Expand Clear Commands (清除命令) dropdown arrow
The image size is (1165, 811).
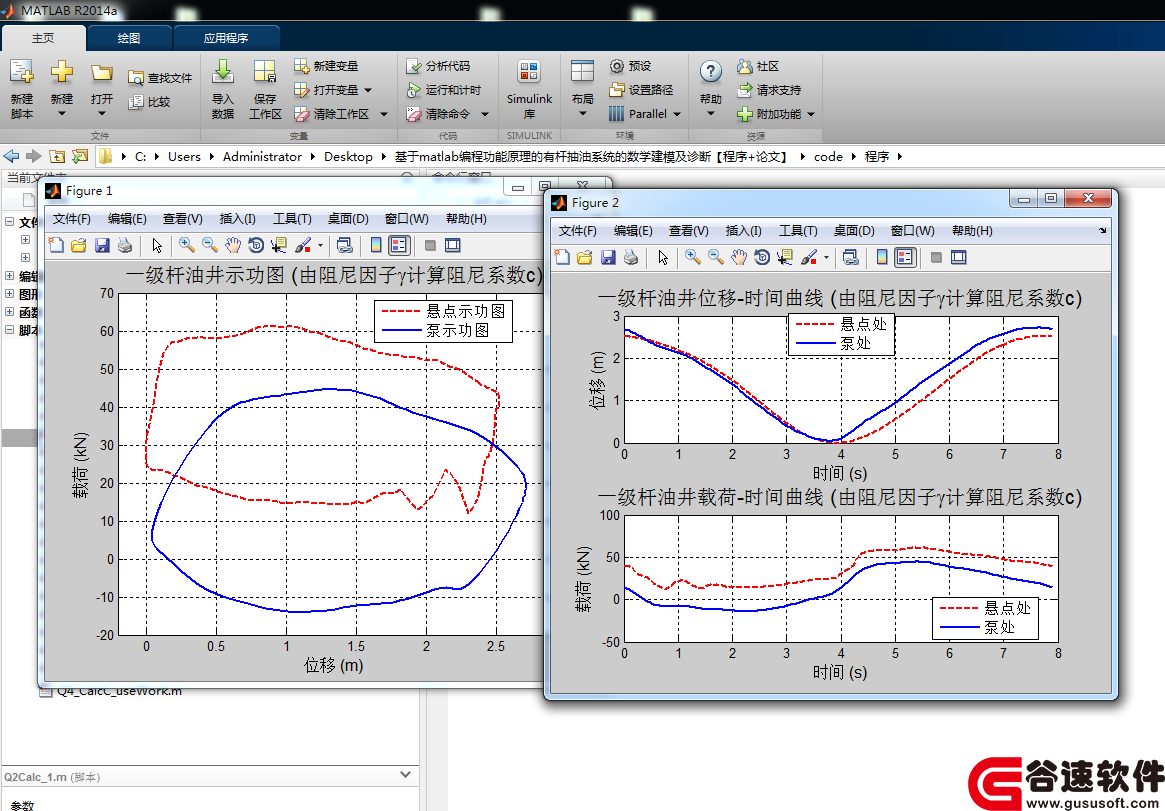[484, 114]
